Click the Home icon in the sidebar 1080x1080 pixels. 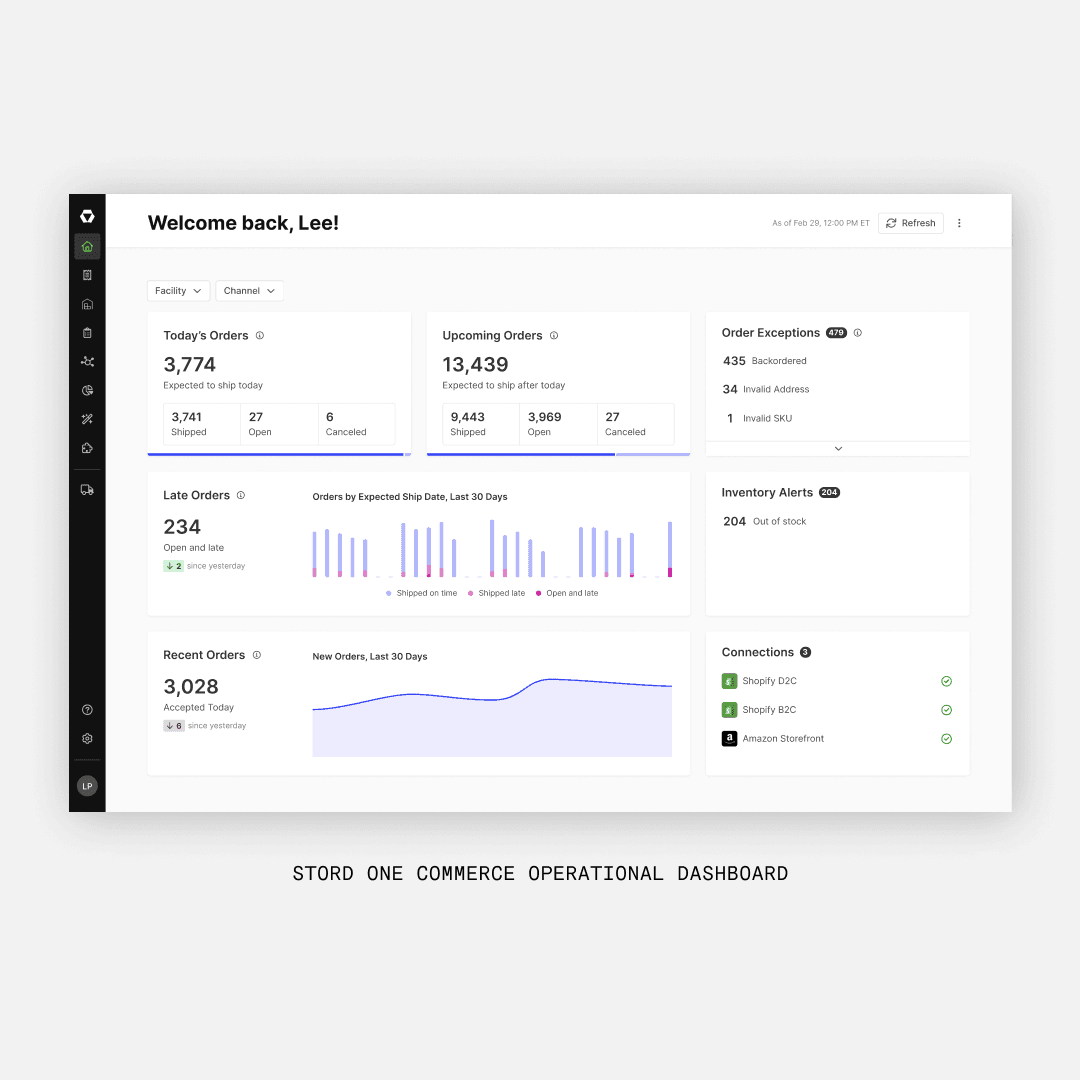click(87, 246)
